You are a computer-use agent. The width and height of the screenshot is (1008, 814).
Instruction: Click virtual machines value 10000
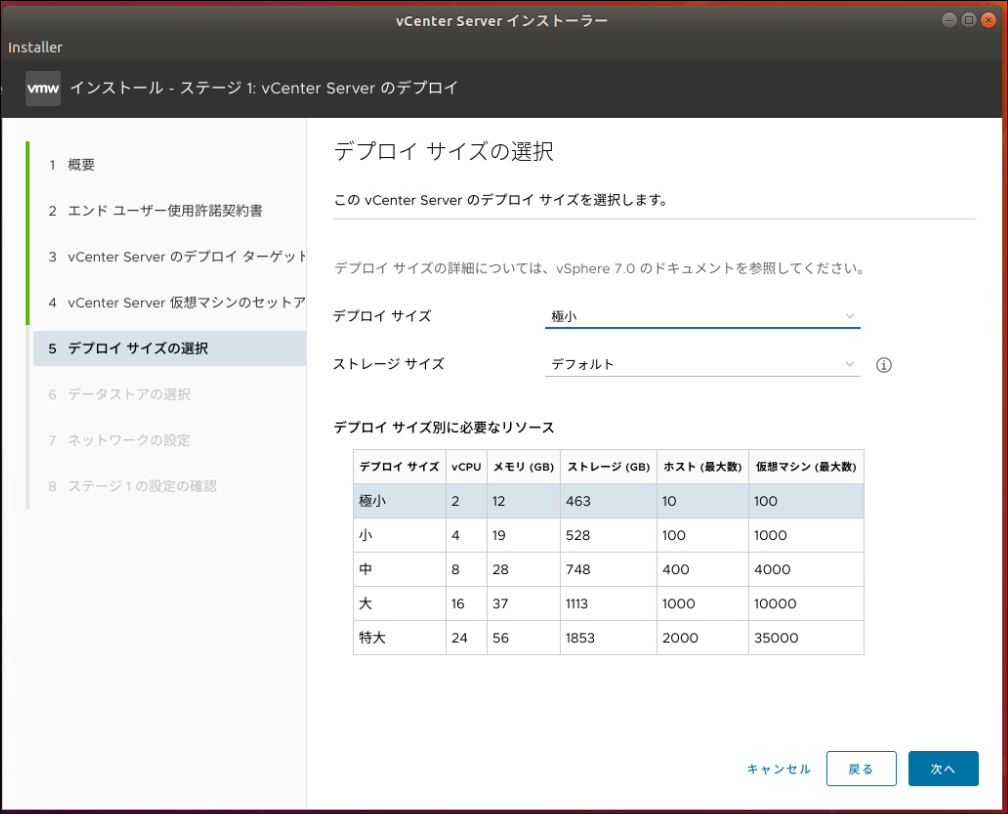[x=775, y=604]
